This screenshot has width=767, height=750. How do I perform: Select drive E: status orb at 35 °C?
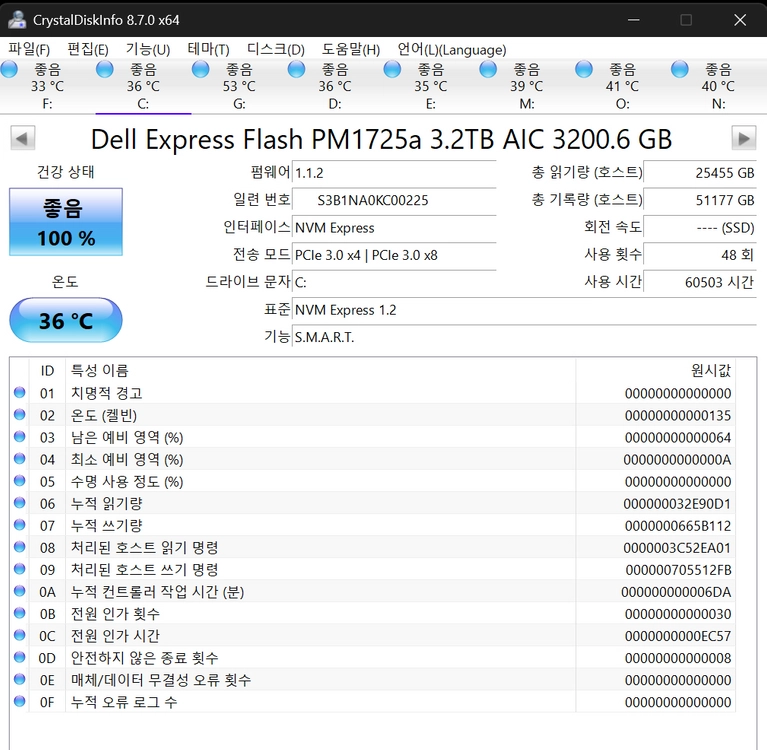(392, 69)
